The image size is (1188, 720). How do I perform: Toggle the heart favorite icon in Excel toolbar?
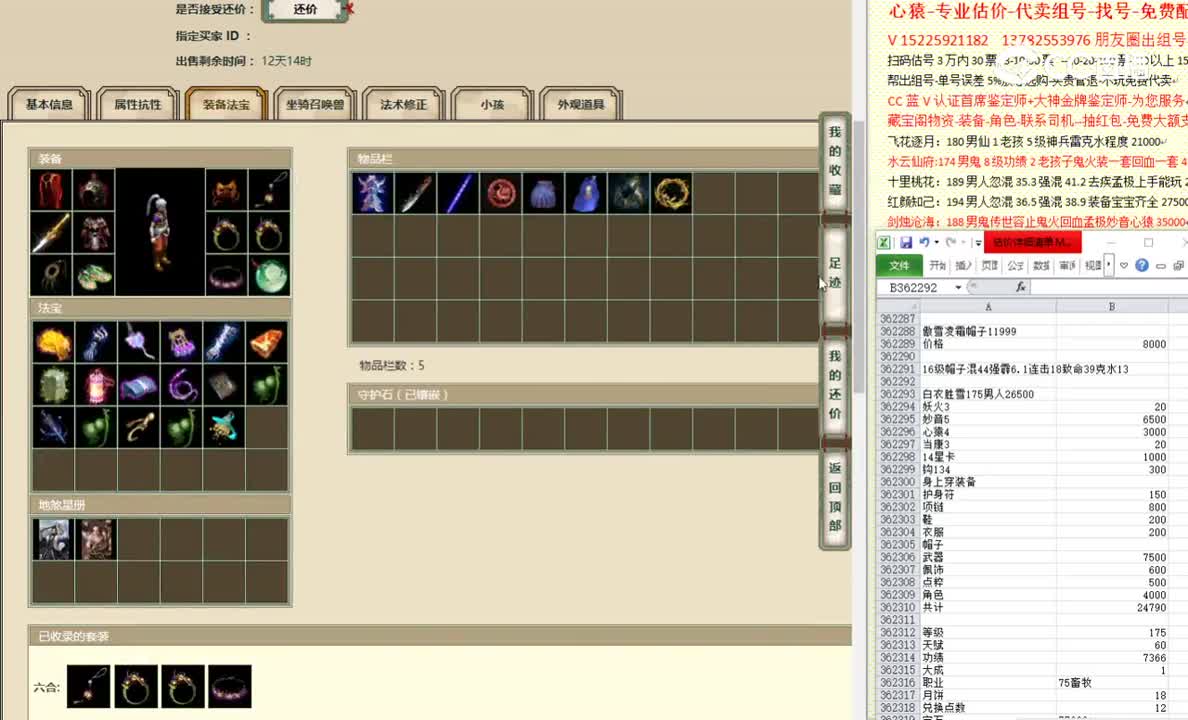pyautogui.click(x=1123, y=265)
